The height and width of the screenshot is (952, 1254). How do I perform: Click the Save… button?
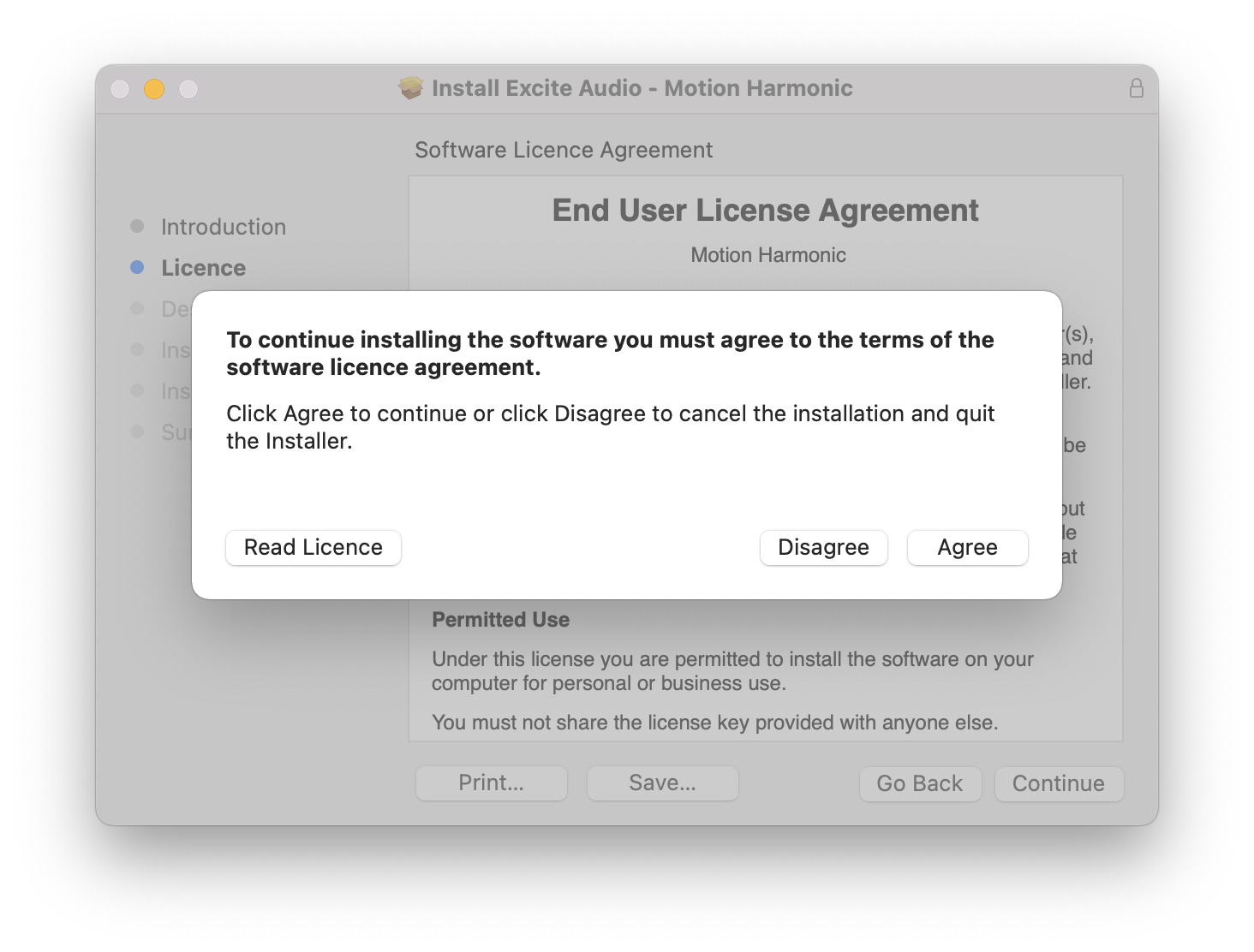tap(662, 782)
